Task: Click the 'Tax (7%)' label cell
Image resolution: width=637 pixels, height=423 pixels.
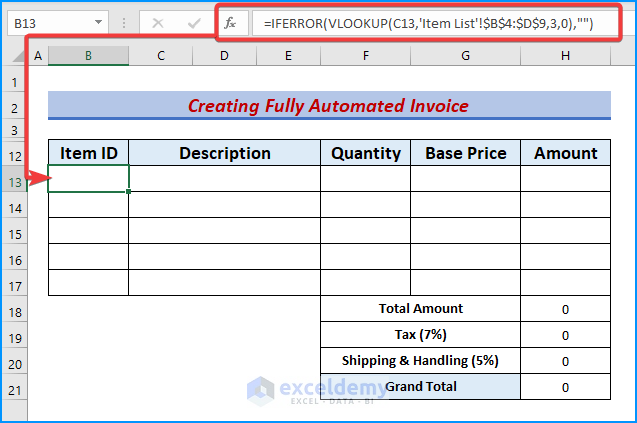Action: click(x=420, y=335)
